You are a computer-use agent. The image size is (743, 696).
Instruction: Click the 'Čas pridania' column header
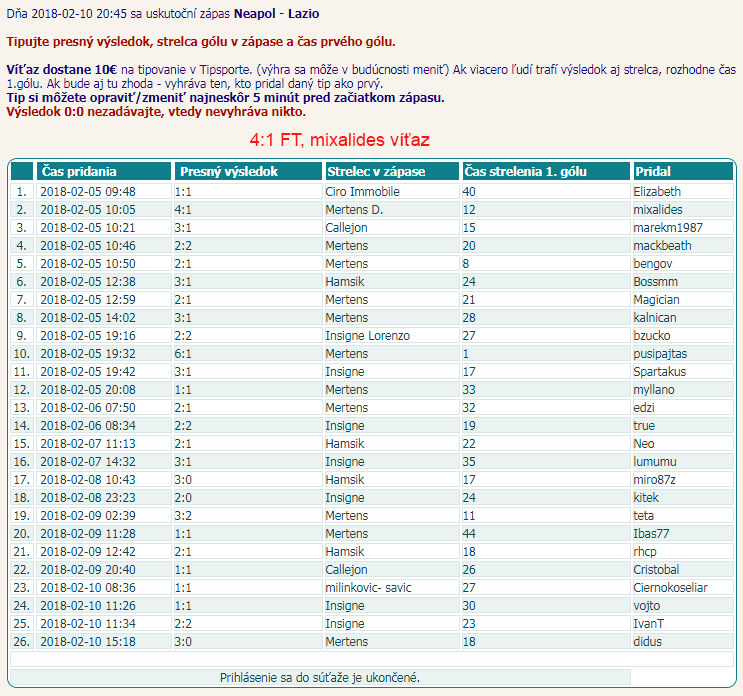tap(80, 171)
